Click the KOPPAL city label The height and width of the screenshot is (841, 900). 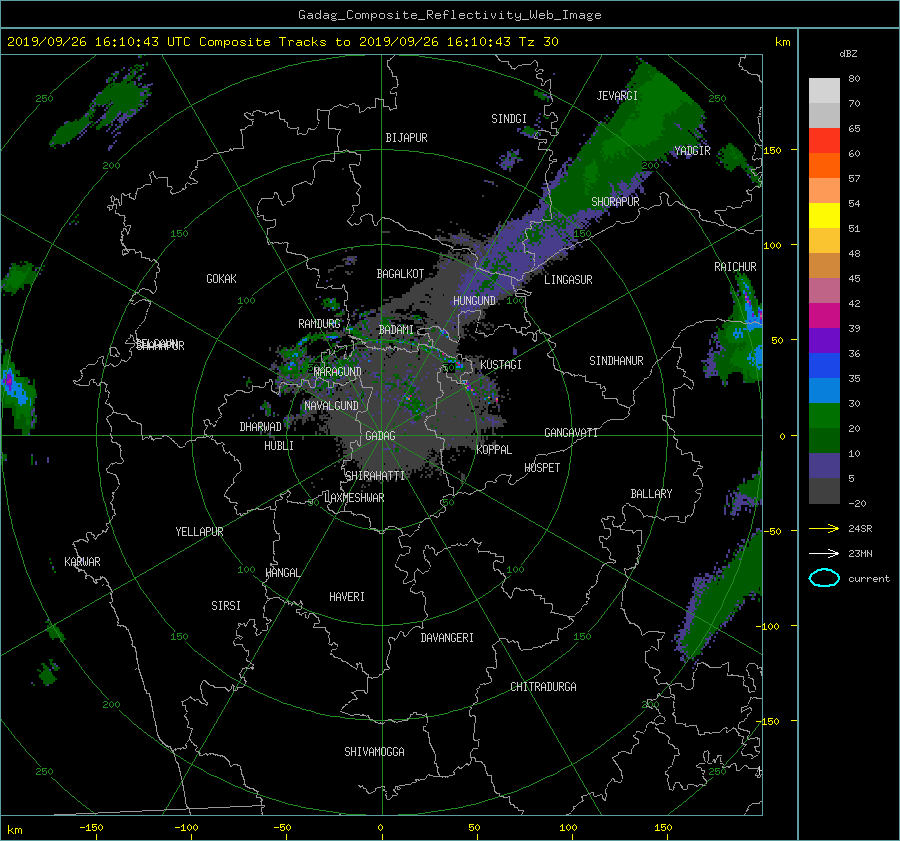494,450
